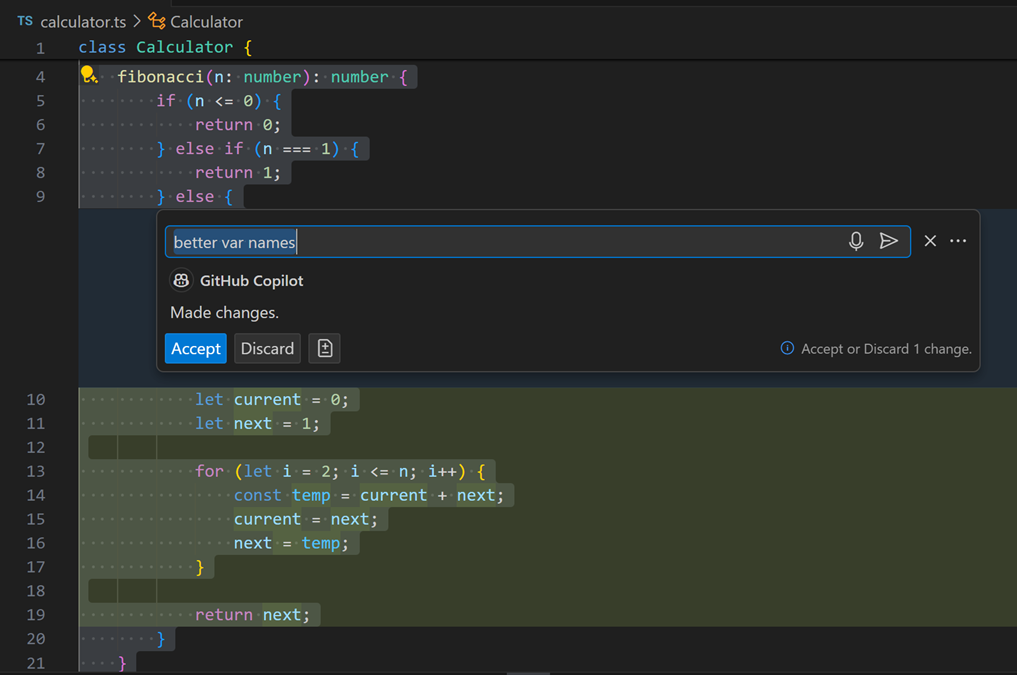
Task: Click the 'for' keyword on line 13
Action: pyautogui.click(x=209, y=471)
